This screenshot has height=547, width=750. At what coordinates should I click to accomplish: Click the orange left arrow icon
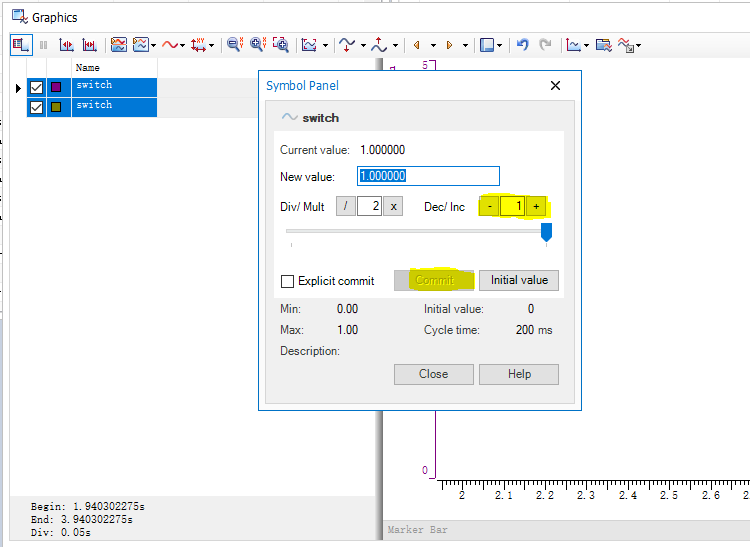click(417, 45)
